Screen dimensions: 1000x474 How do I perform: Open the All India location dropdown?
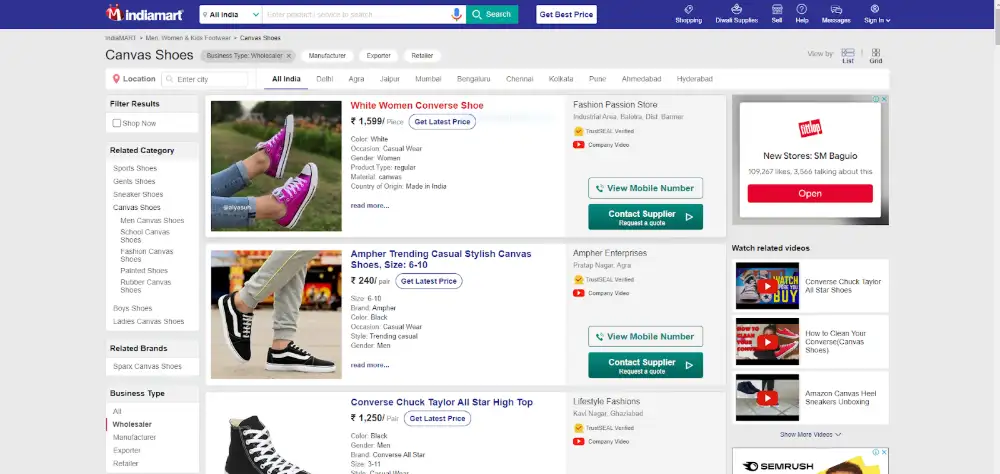(231, 14)
